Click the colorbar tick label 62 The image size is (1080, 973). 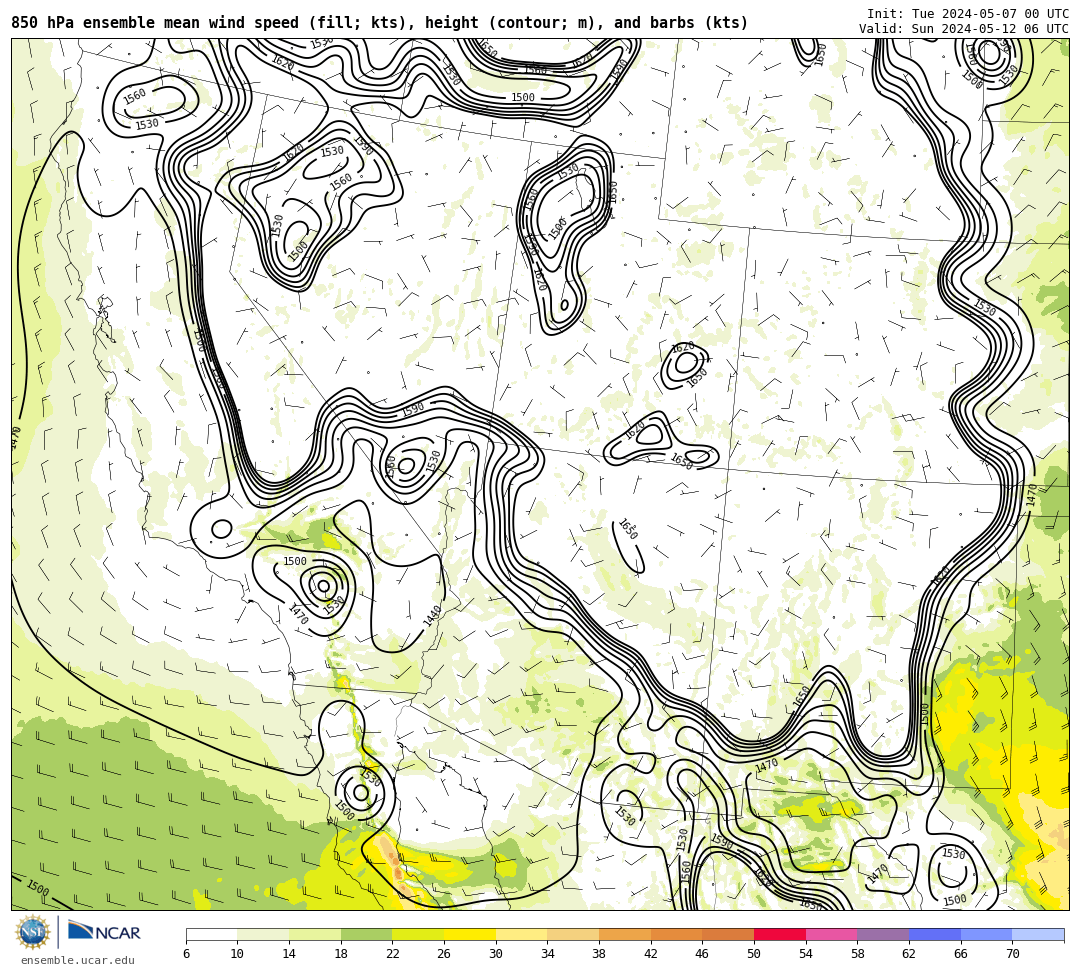point(908,954)
